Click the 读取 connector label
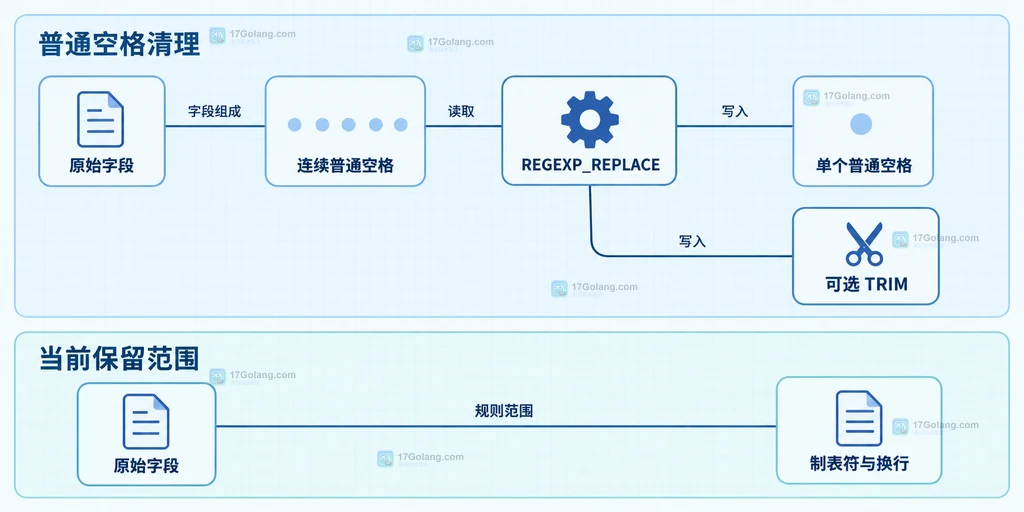This screenshot has width=1024, height=512. 461,111
